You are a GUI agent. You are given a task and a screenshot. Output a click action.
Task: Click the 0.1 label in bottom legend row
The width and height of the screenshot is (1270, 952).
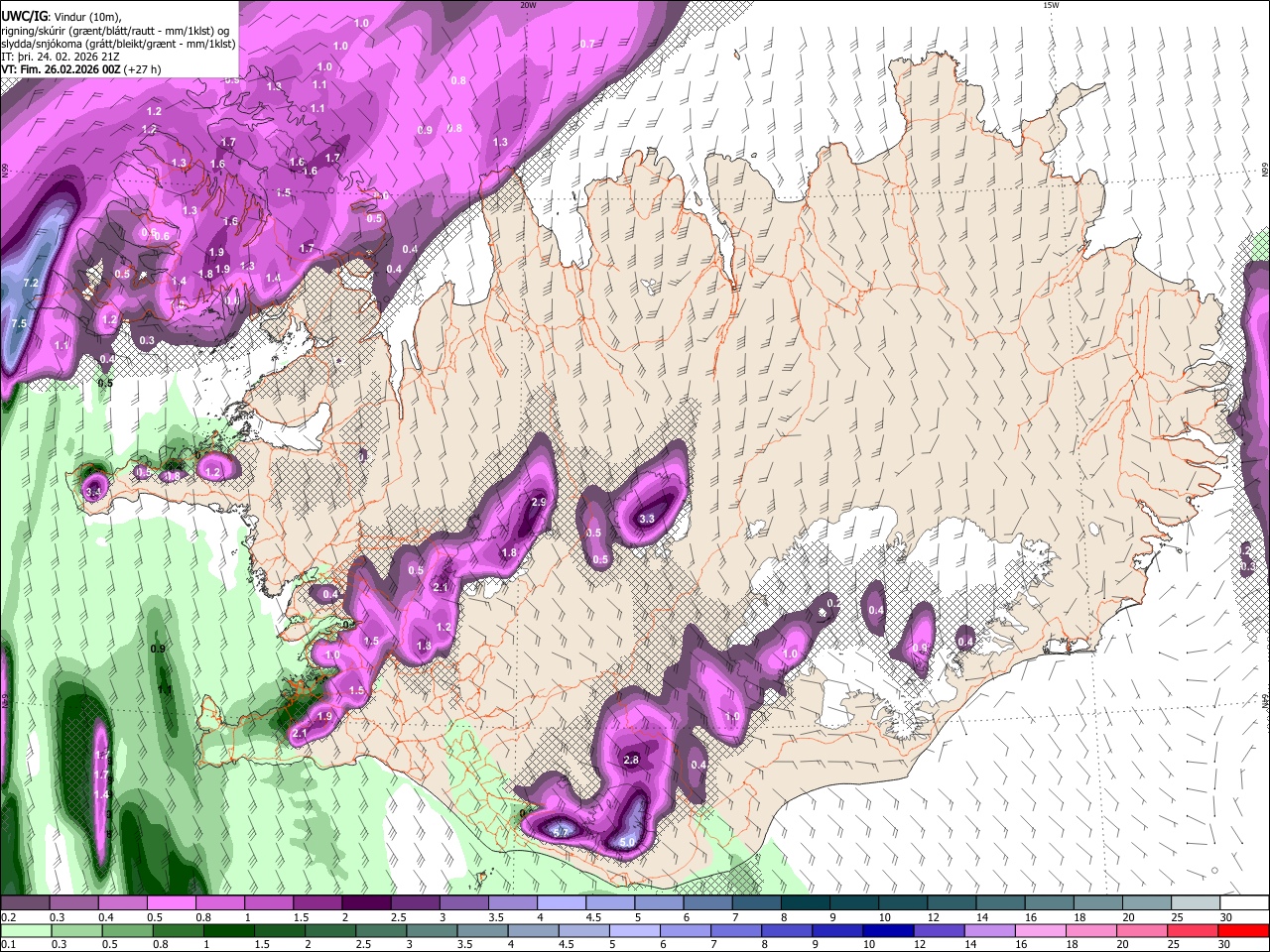click(x=8, y=945)
